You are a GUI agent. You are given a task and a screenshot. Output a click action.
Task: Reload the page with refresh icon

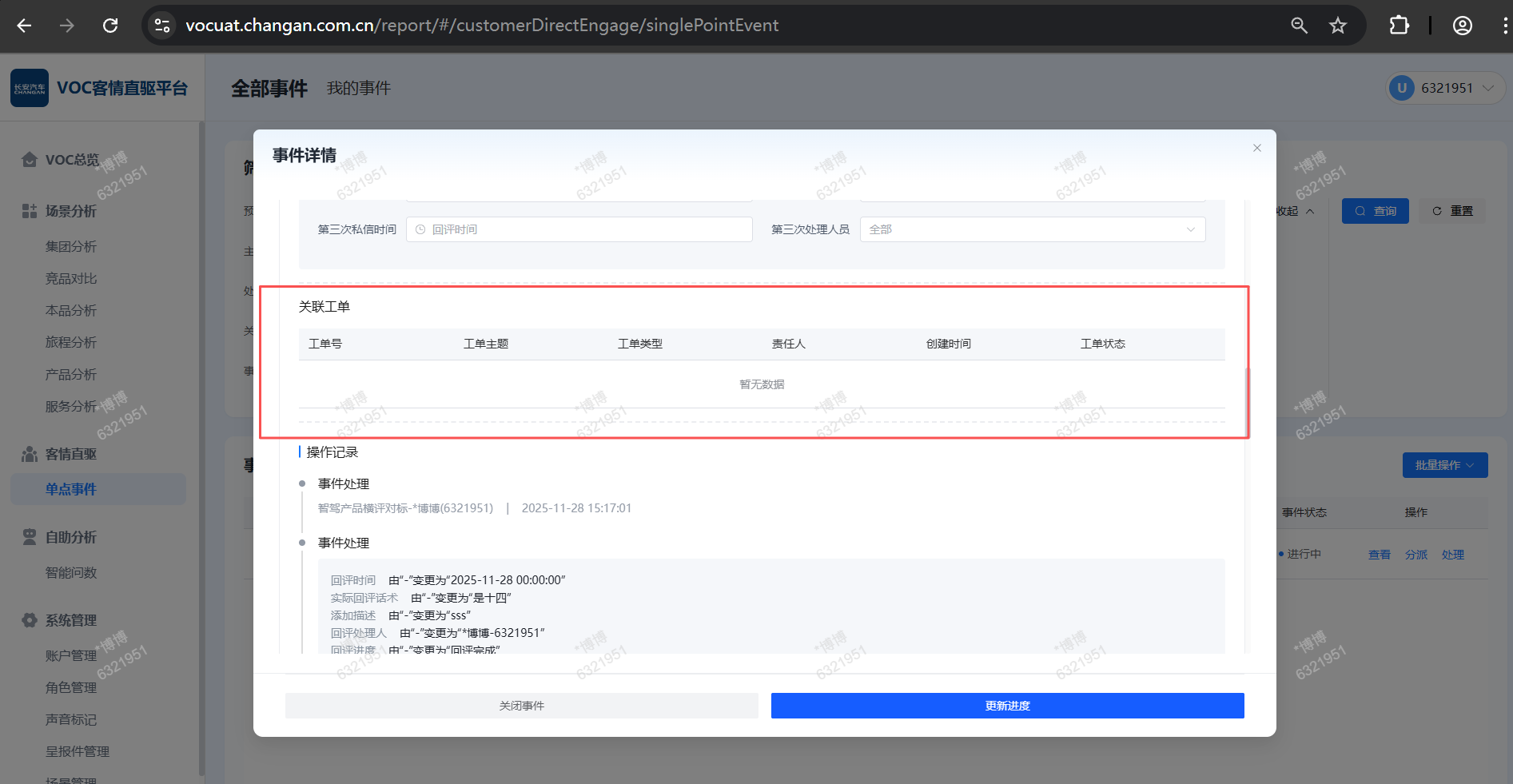click(x=110, y=26)
